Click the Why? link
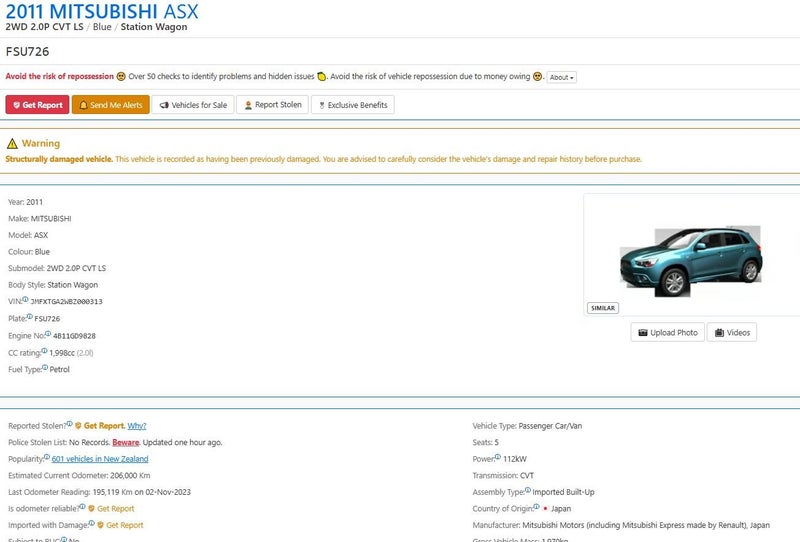Viewport: 800px width, 542px height. click(x=137, y=426)
